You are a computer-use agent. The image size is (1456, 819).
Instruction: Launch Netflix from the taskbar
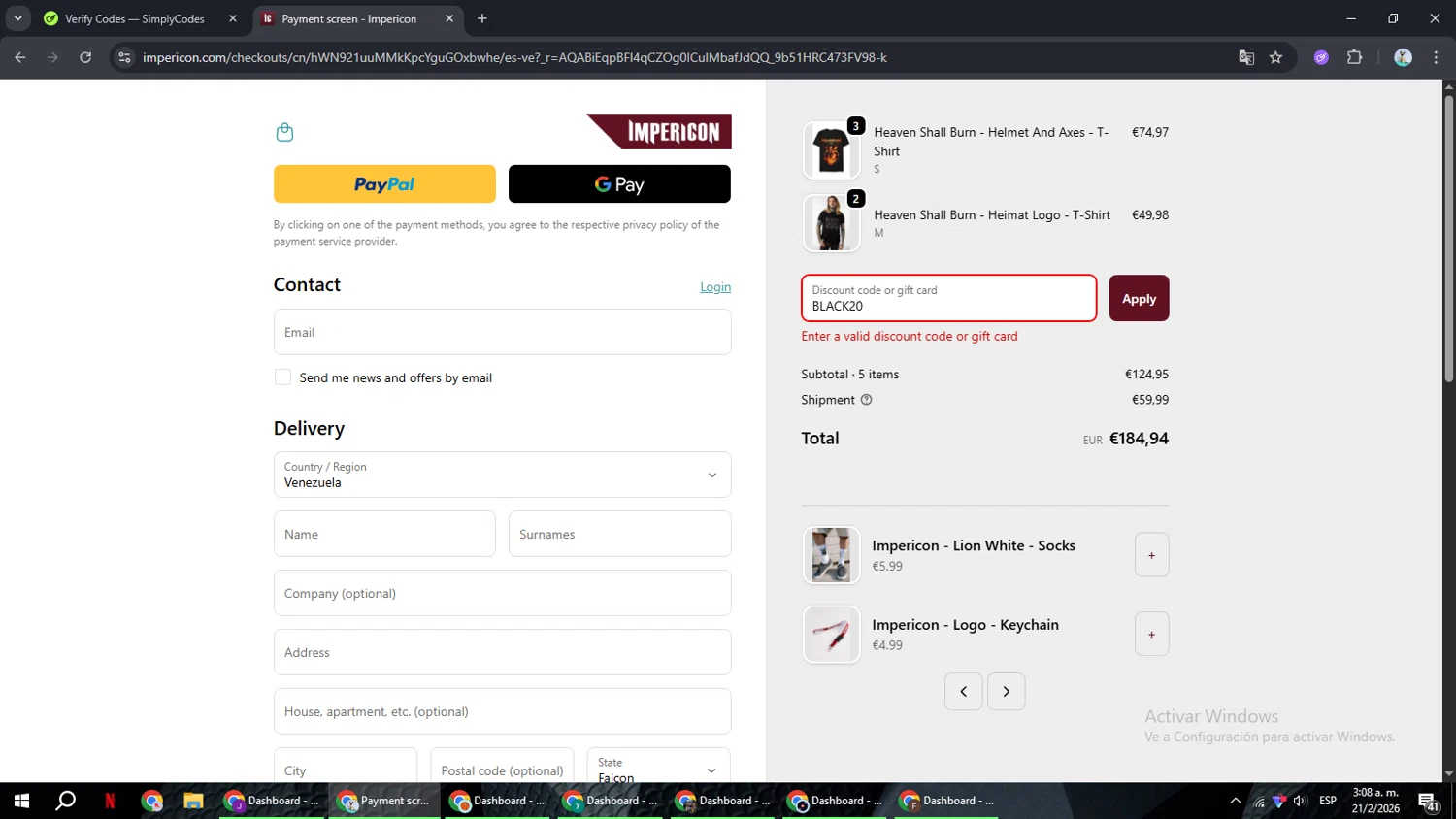tap(110, 801)
